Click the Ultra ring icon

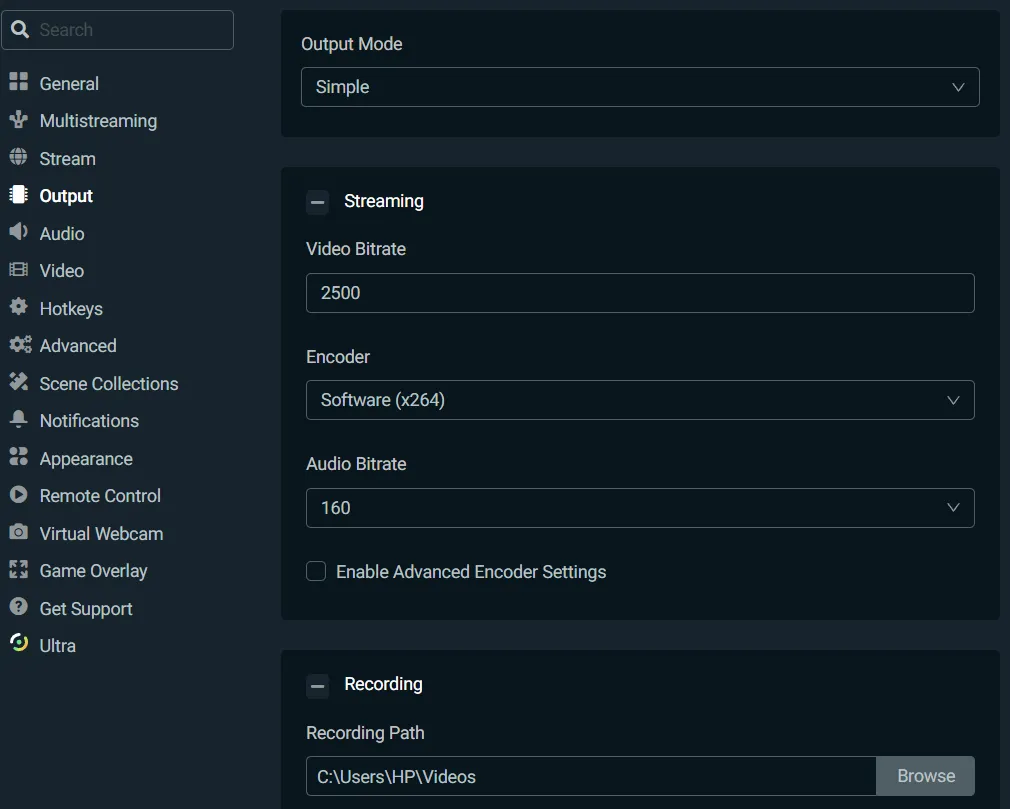18,644
